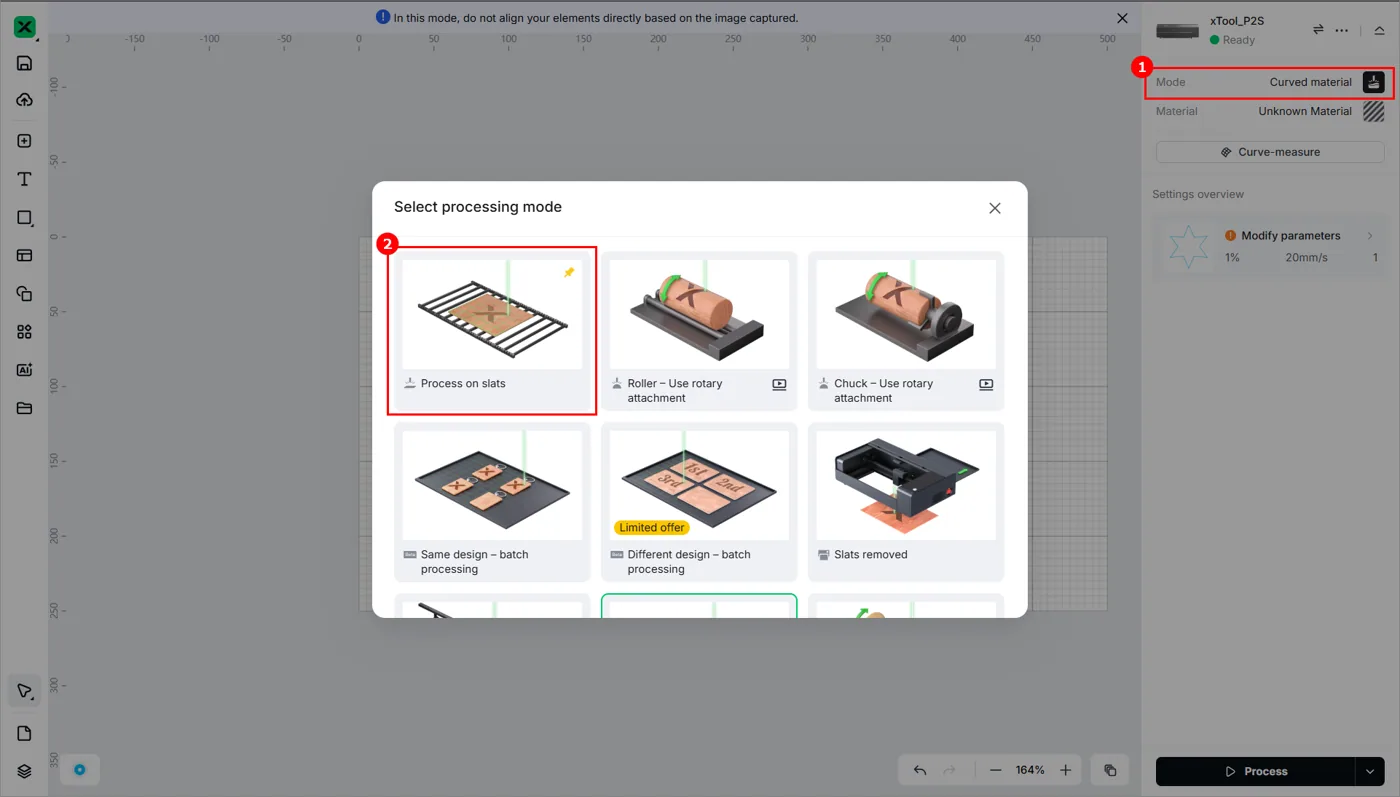Viewport: 1400px width, 797px height.
Task: Click the undo arrow
Action: 920,770
